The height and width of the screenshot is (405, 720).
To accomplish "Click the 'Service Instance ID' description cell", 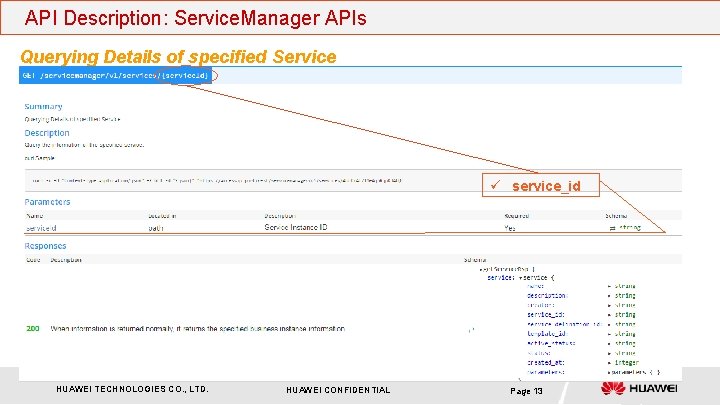I will (296, 227).
